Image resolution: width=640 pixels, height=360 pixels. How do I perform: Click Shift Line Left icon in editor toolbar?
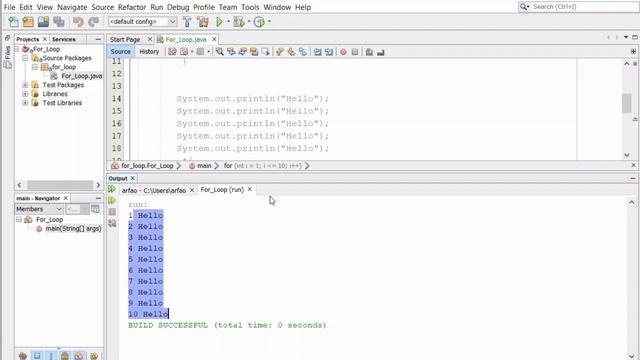[318, 52]
